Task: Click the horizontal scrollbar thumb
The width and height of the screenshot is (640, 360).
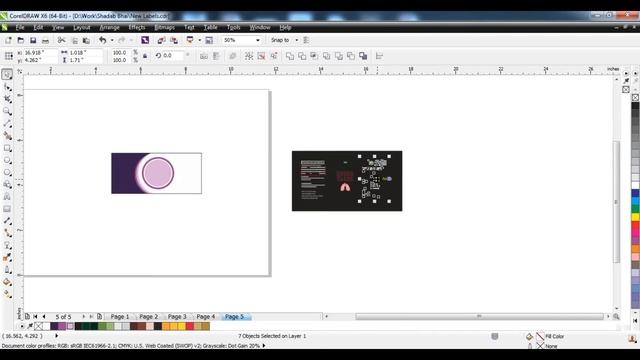Action: pyautogui.click(x=479, y=316)
